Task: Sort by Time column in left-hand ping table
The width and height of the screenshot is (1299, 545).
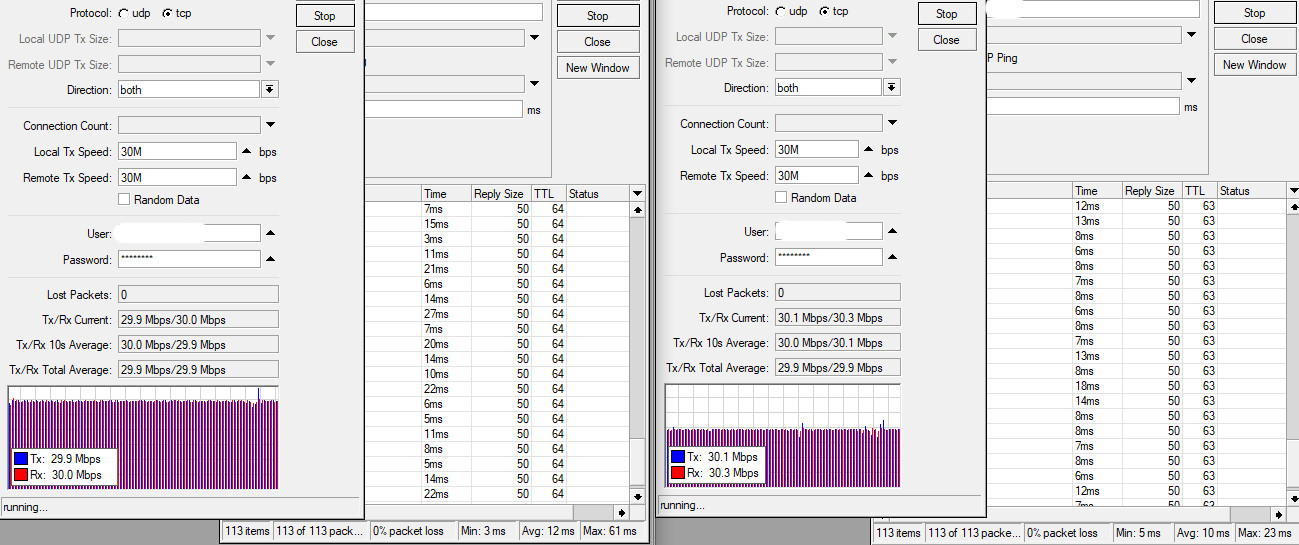Action: (x=445, y=193)
